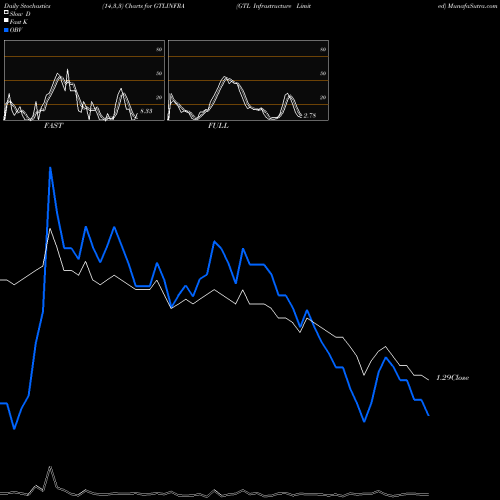This screenshot has height=500, width=500.
Task: Click the 'Fast K' legend label
Action: (19, 22)
